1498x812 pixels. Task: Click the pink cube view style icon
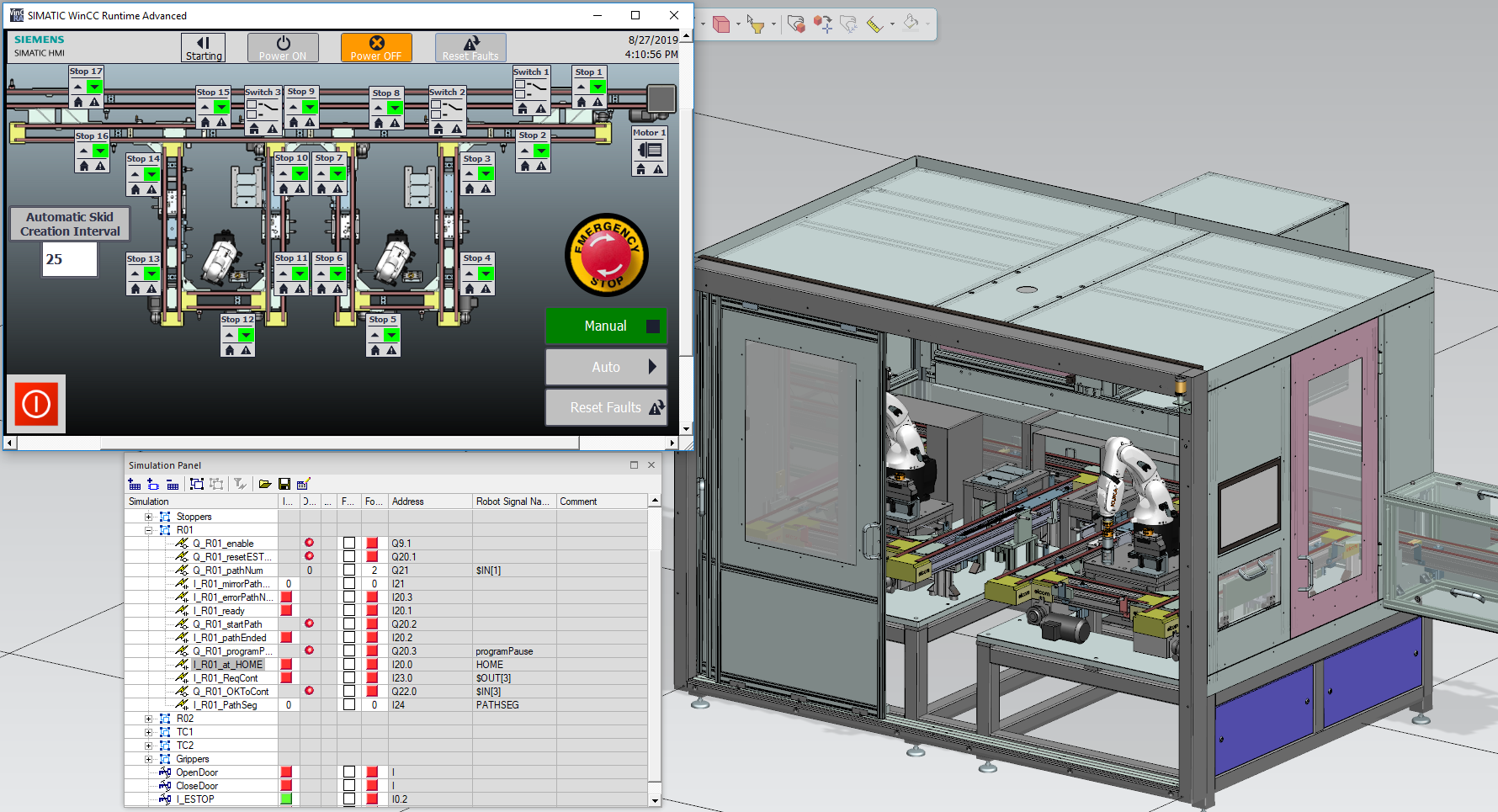click(x=721, y=24)
